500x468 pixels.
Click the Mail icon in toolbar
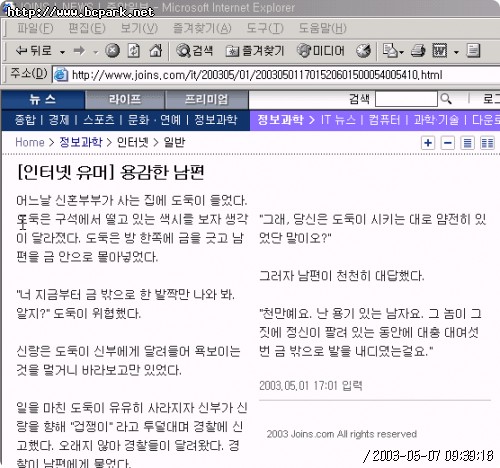coord(390,51)
